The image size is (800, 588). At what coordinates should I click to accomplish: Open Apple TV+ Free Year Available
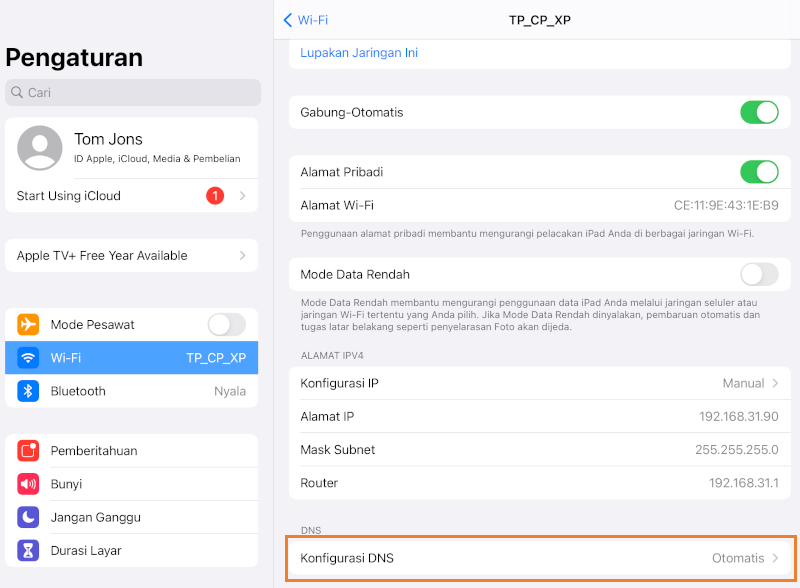[x=131, y=256]
